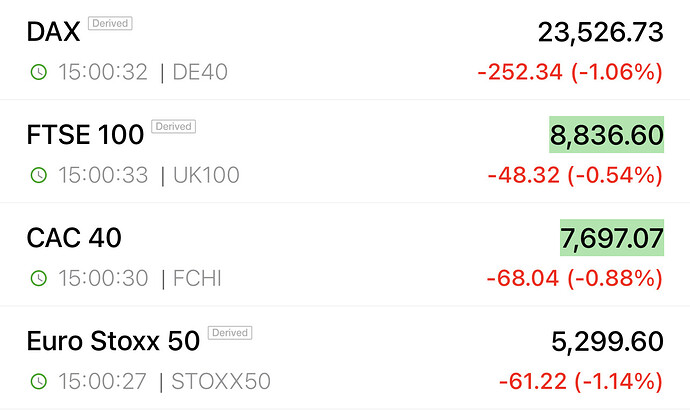The height and width of the screenshot is (412, 690).
Task: Click the DE40 ticker symbol
Action: (x=200, y=72)
